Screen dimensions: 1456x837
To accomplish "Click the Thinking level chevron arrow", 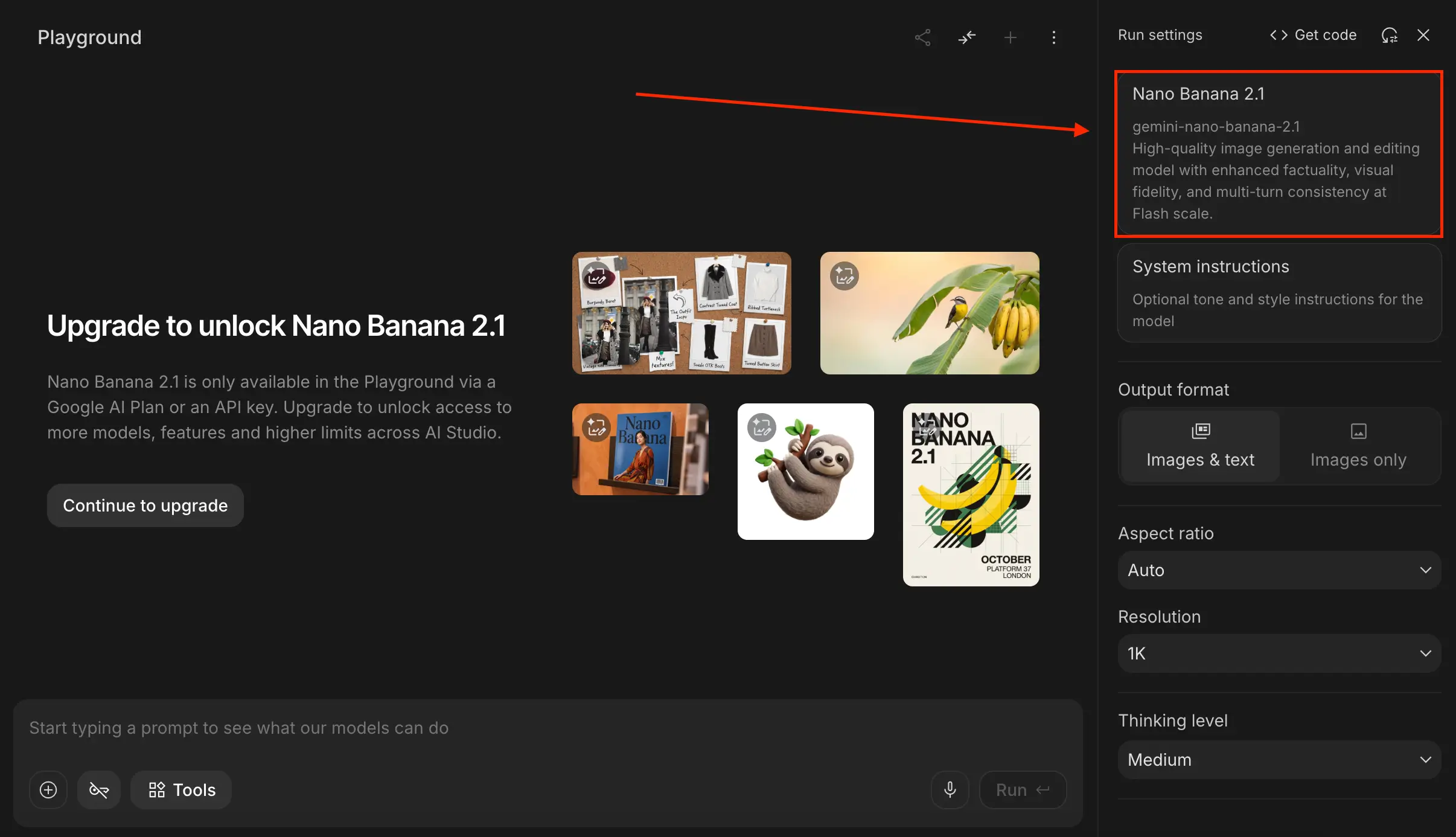I will tap(1425, 760).
